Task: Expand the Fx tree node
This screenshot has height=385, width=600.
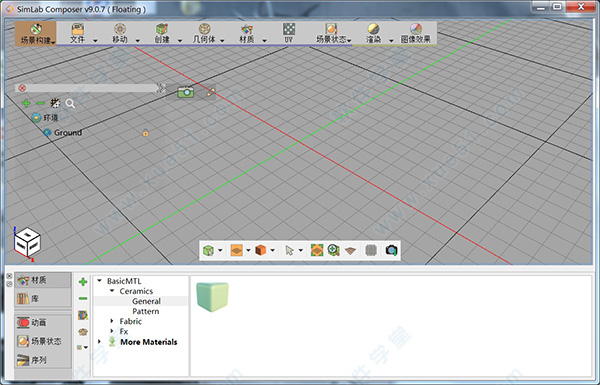Action: (x=112, y=331)
